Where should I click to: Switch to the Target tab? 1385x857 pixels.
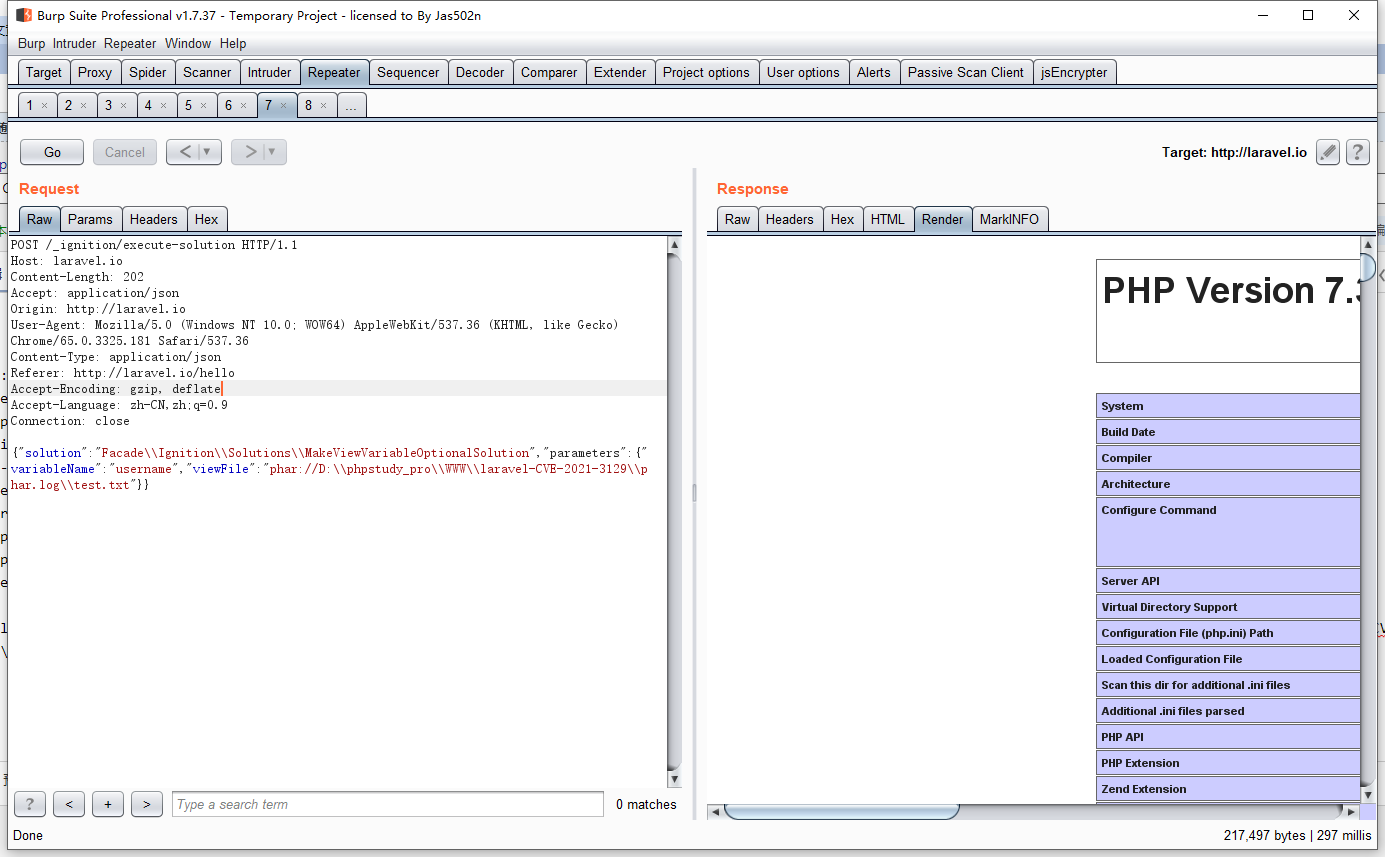[44, 72]
